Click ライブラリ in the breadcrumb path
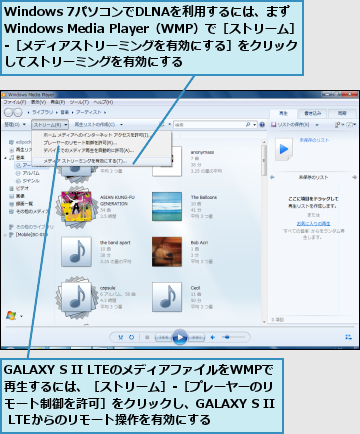 click(x=42, y=112)
